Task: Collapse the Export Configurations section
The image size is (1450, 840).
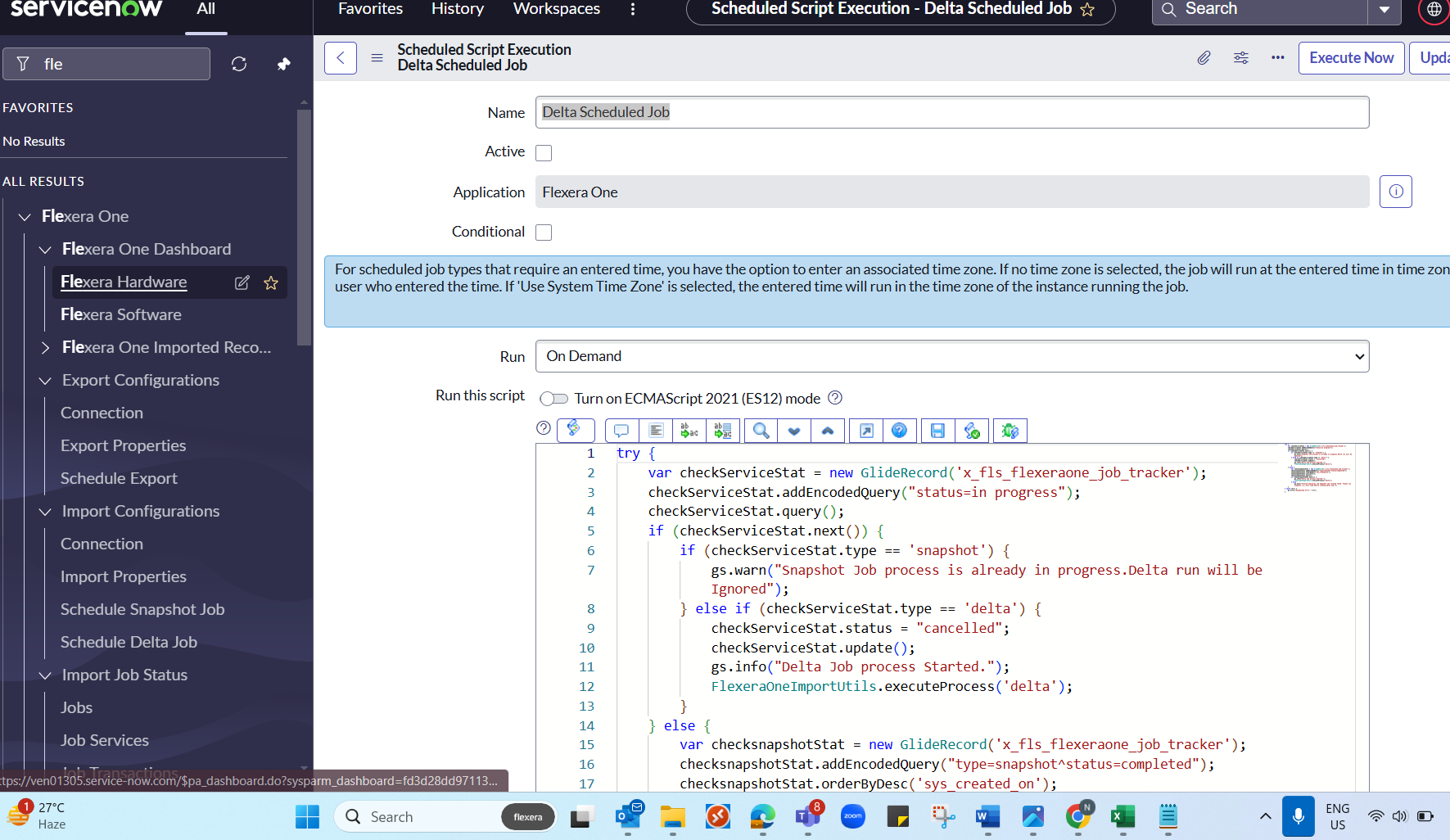Action: point(46,381)
